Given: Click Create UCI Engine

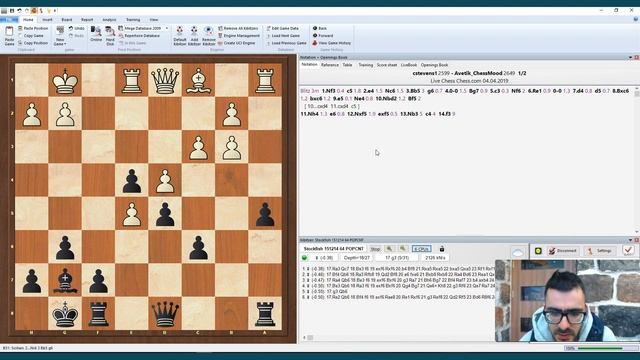Looking at the screenshot, I should pos(237,43).
